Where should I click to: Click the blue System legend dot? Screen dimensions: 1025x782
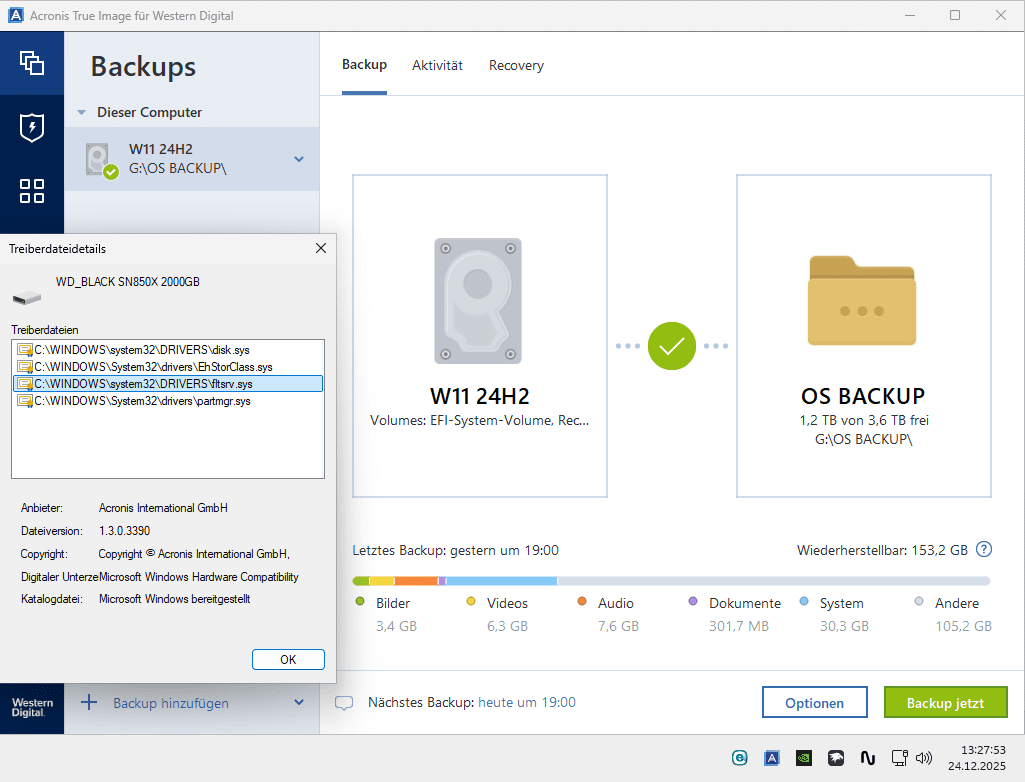[804, 602]
